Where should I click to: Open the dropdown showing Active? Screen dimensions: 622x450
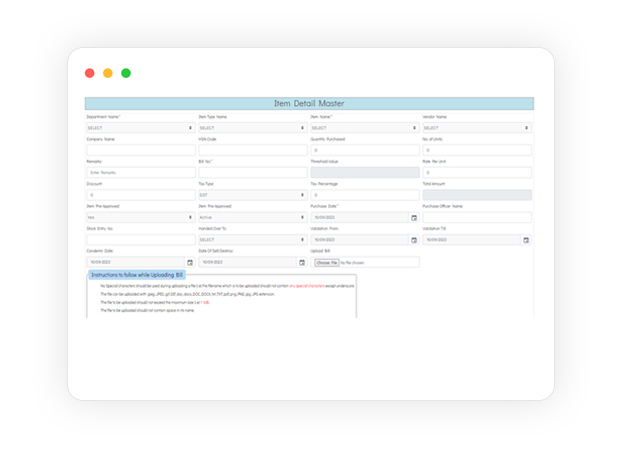coord(253,217)
